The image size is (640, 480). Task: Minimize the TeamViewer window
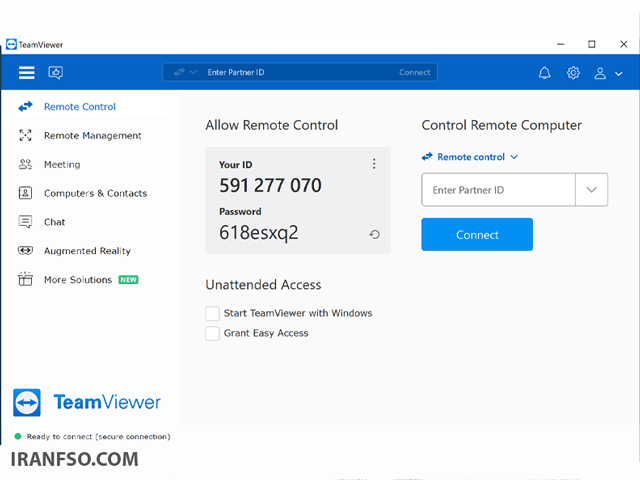[561, 44]
